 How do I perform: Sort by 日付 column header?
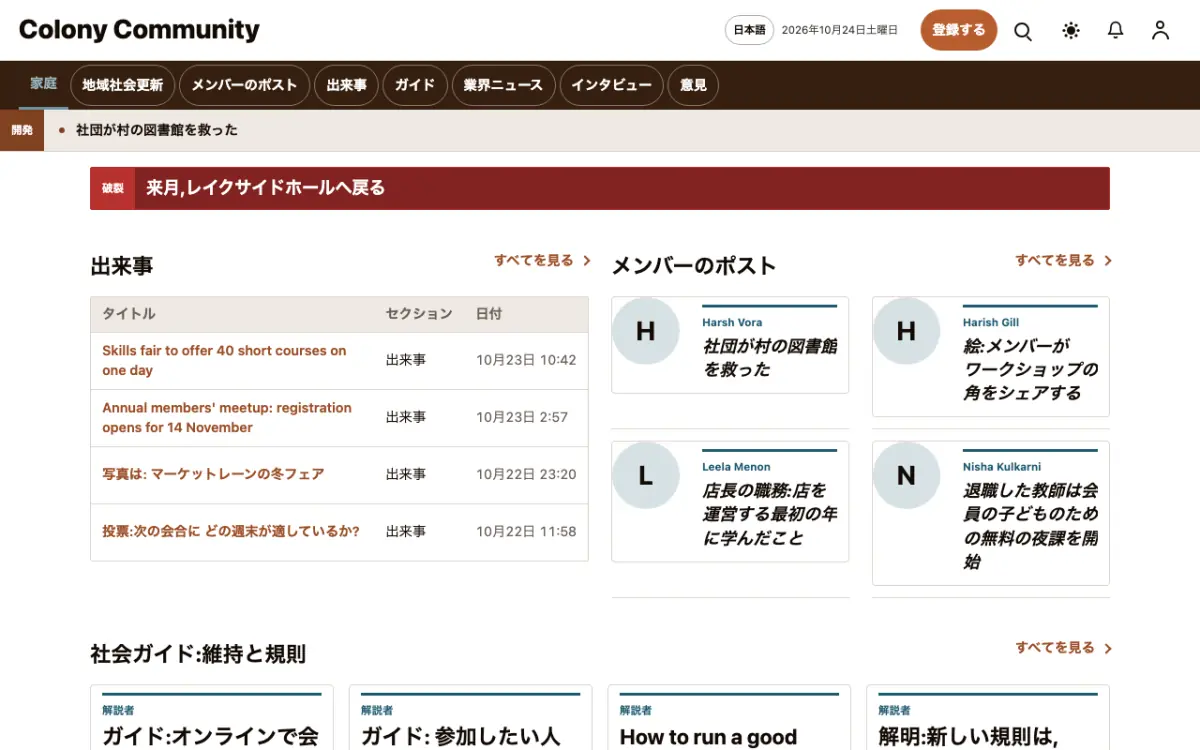pyautogui.click(x=489, y=314)
